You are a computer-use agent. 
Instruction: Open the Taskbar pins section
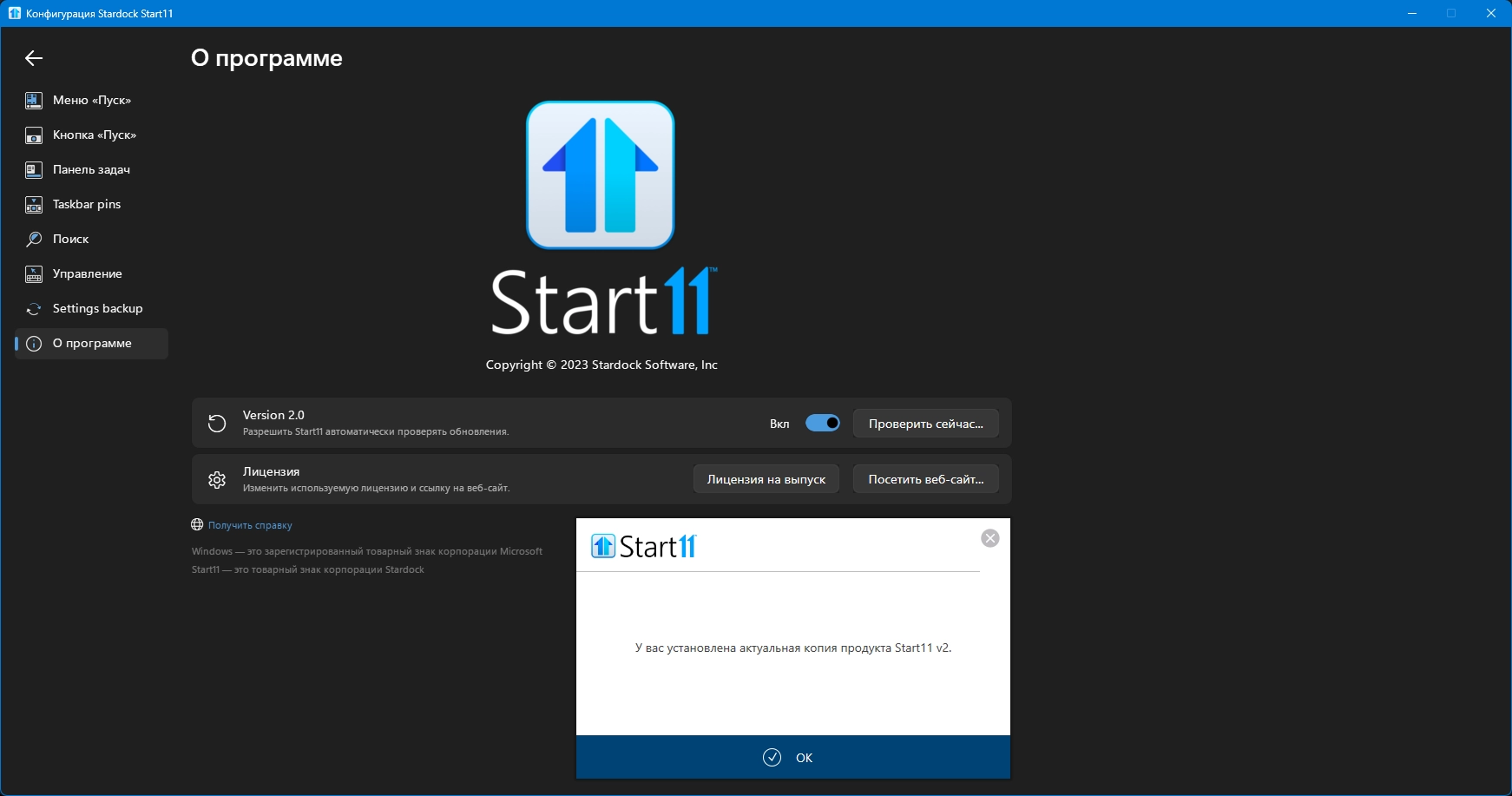(x=92, y=205)
